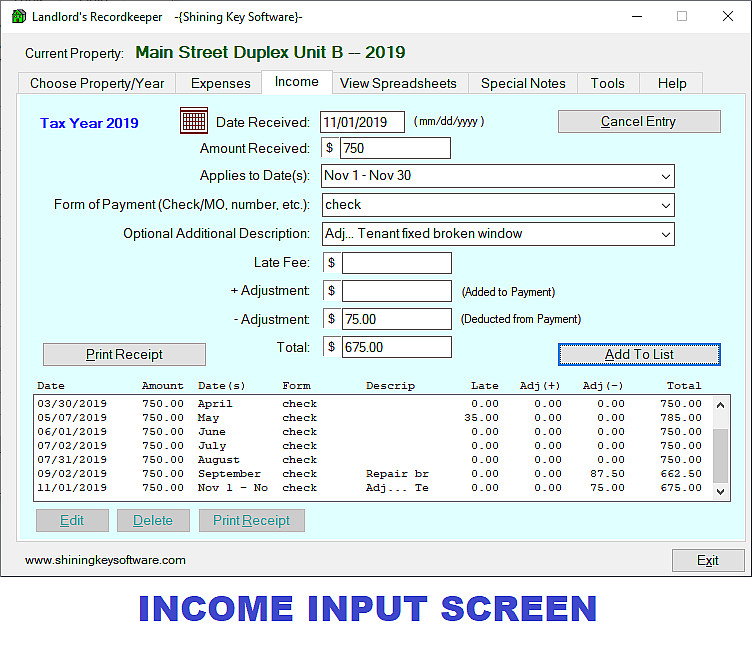The width and height of the screenshot is (753, 646).
Task: Click the Amount Received field
Action: [395, 148]
